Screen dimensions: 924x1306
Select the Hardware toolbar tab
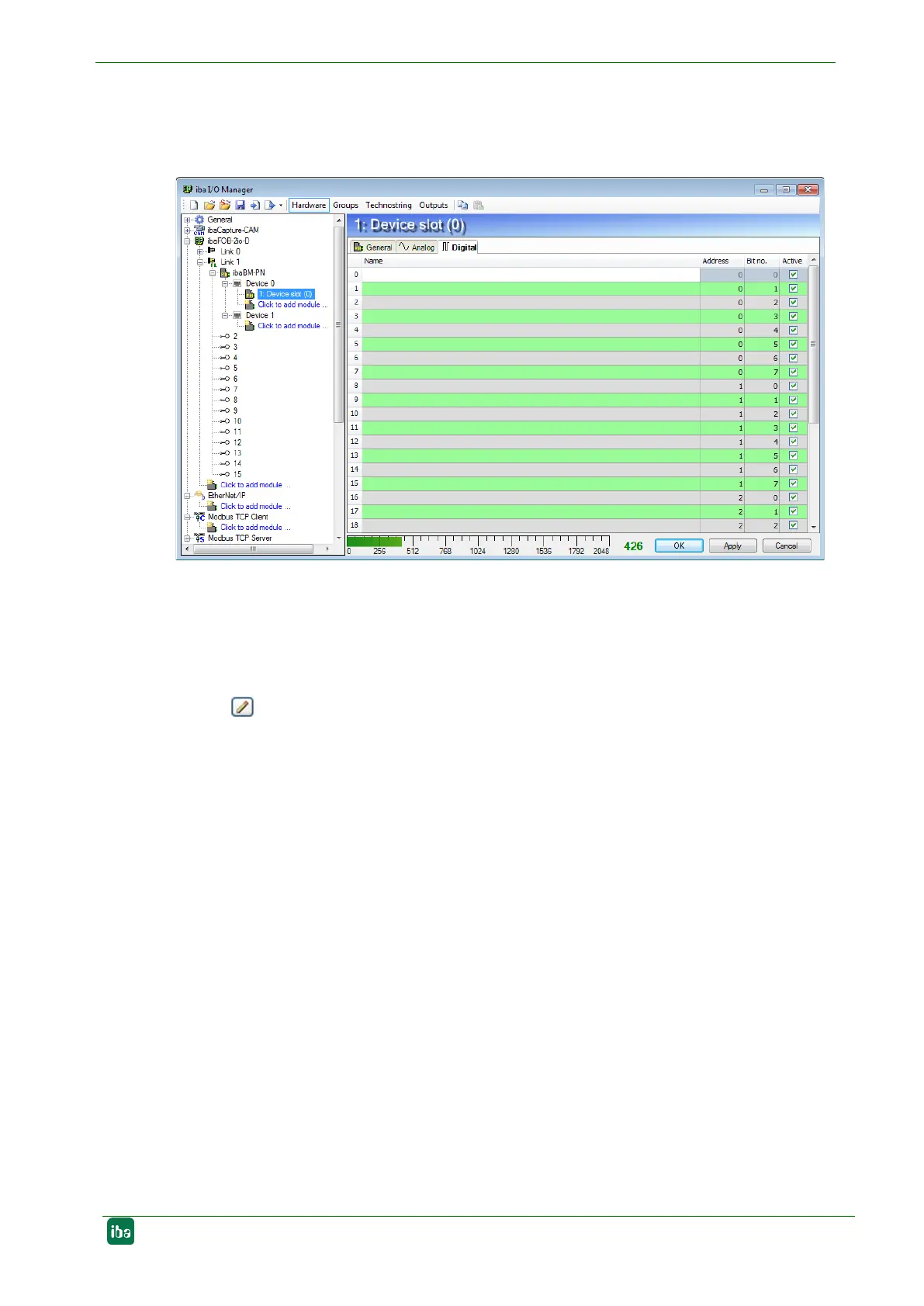(x=309, y=206)
